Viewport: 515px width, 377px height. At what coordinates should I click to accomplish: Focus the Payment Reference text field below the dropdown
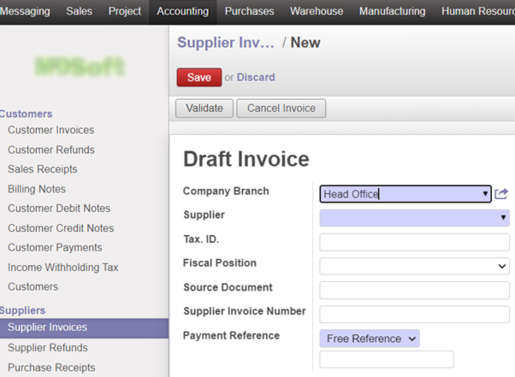386,359
